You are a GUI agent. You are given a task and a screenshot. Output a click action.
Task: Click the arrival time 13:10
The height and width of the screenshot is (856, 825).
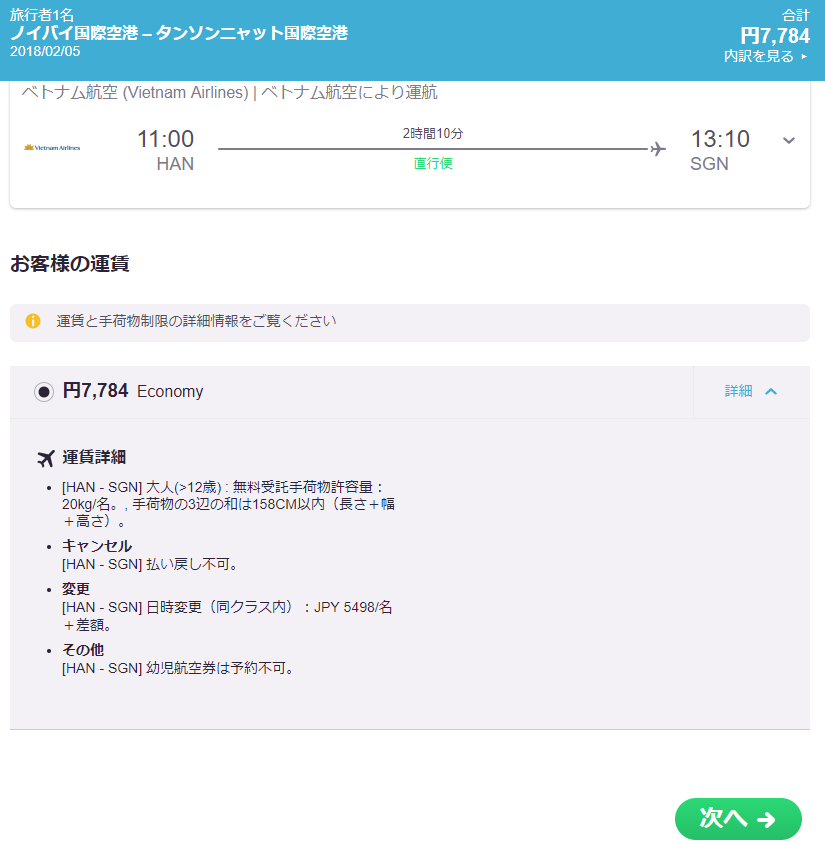click(x=720, y=139)
